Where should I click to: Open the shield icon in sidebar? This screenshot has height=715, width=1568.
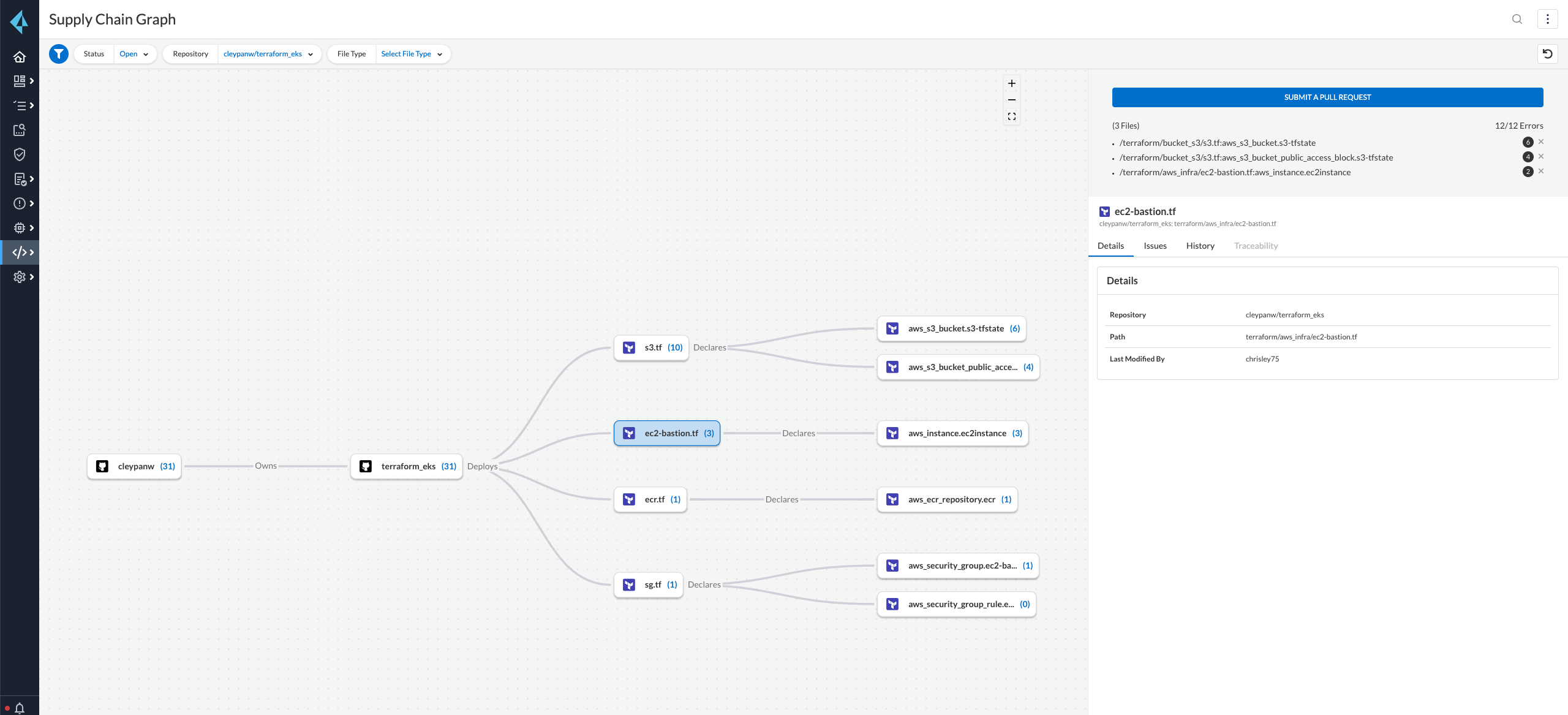[20, 154]
